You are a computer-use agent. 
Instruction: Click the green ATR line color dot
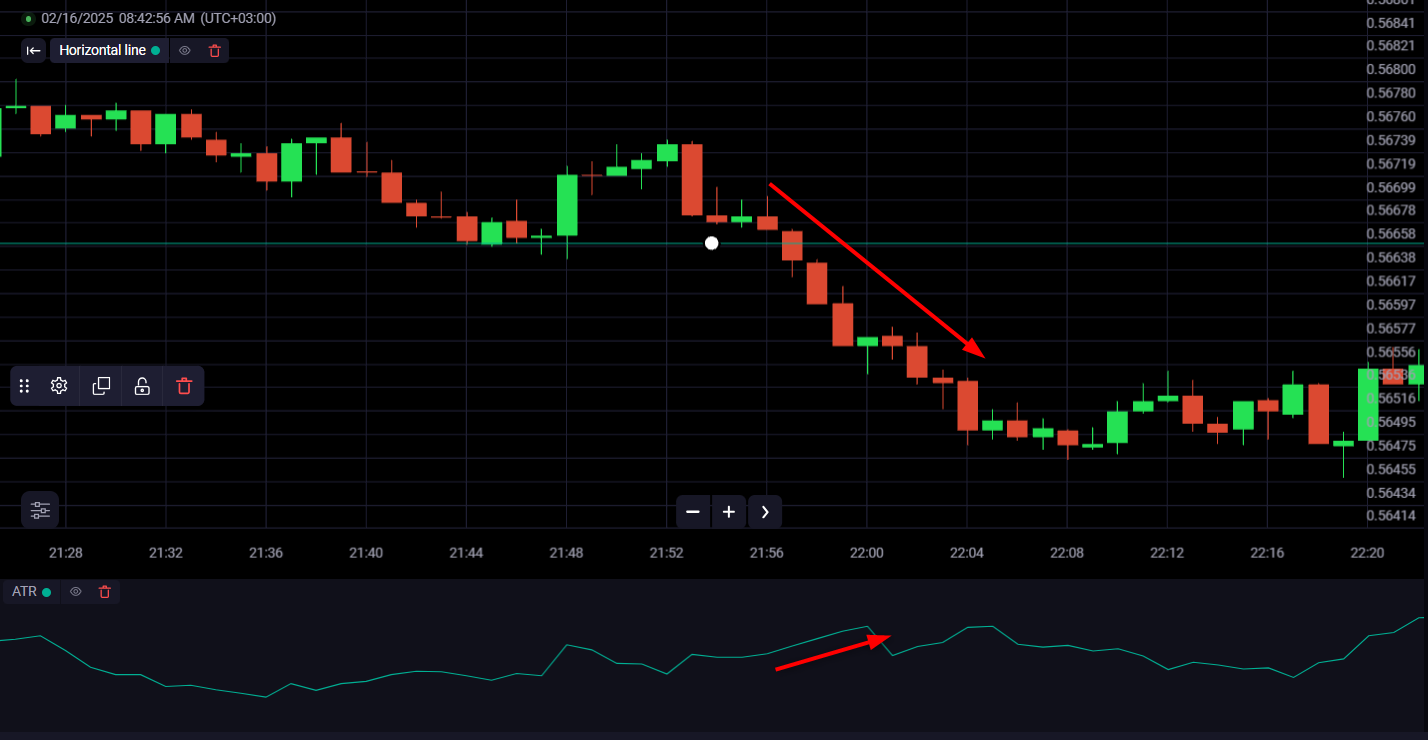[x=47, y=592]
